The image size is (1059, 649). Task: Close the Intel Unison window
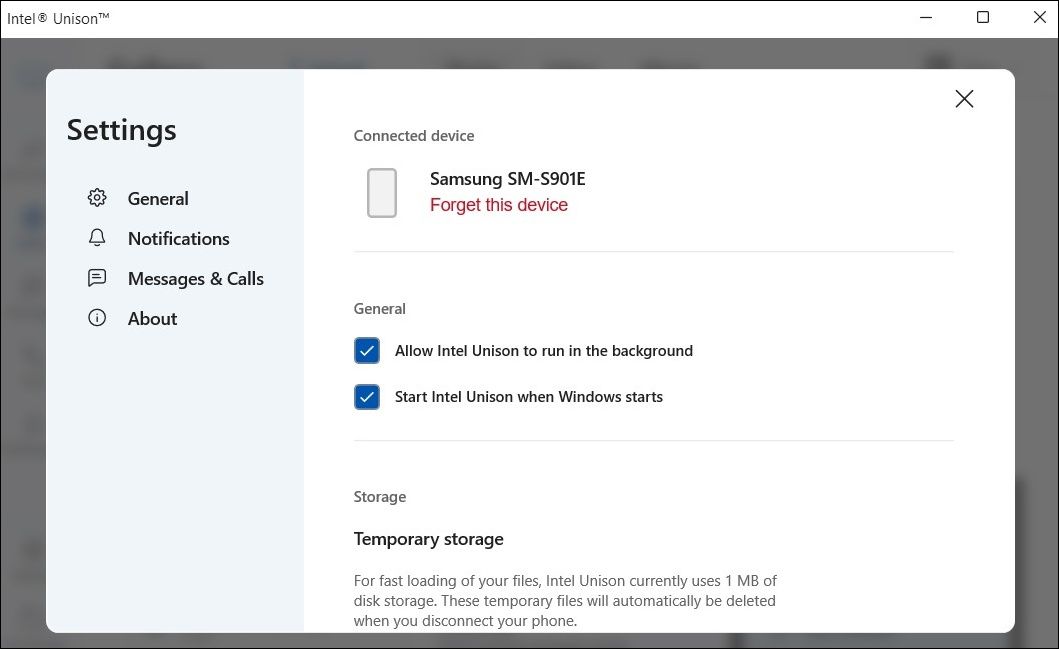point(1039,18)
